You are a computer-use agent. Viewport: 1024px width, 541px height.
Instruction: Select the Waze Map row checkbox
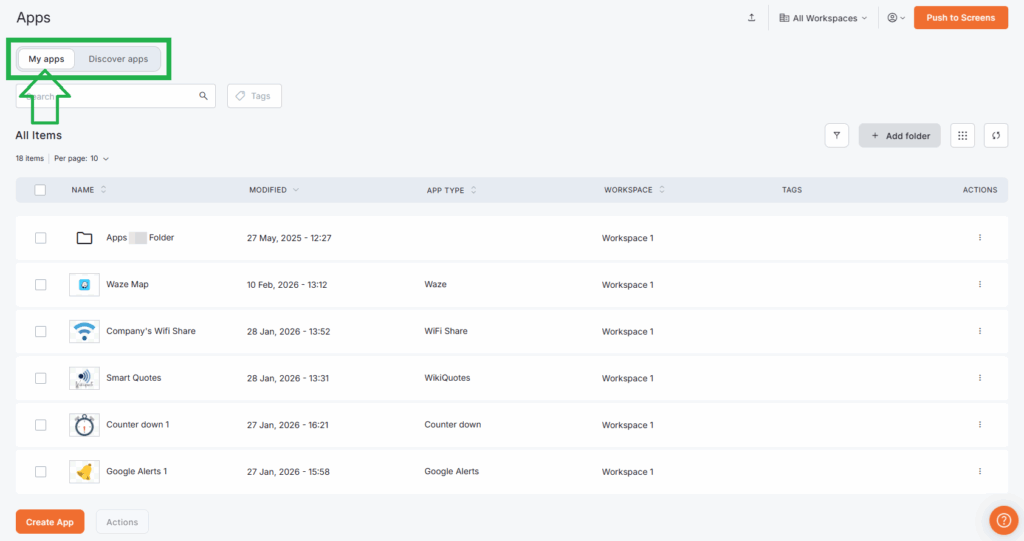click(40, 284)
